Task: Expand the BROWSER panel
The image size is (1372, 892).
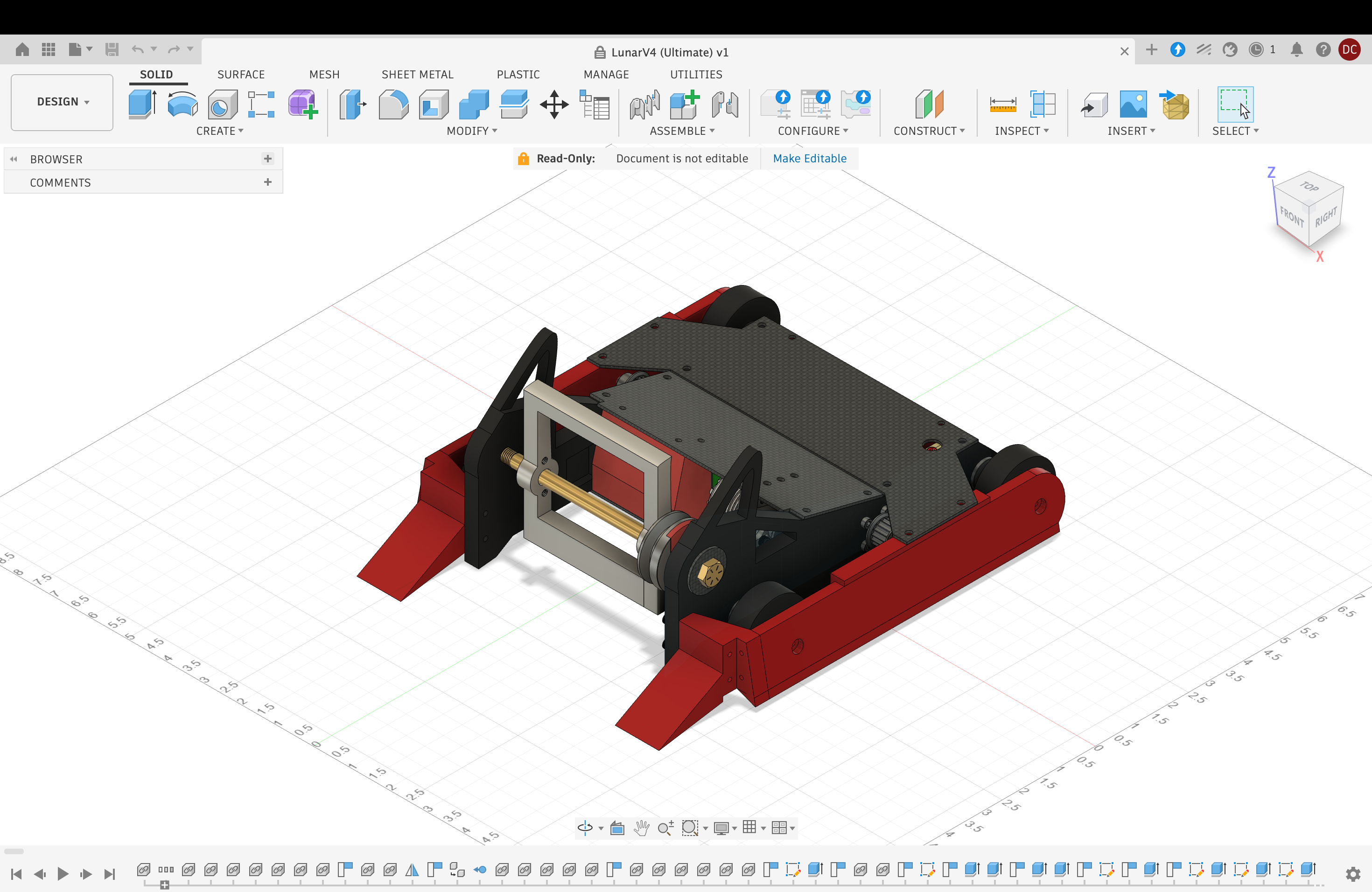Action: (x=267, y=159)
